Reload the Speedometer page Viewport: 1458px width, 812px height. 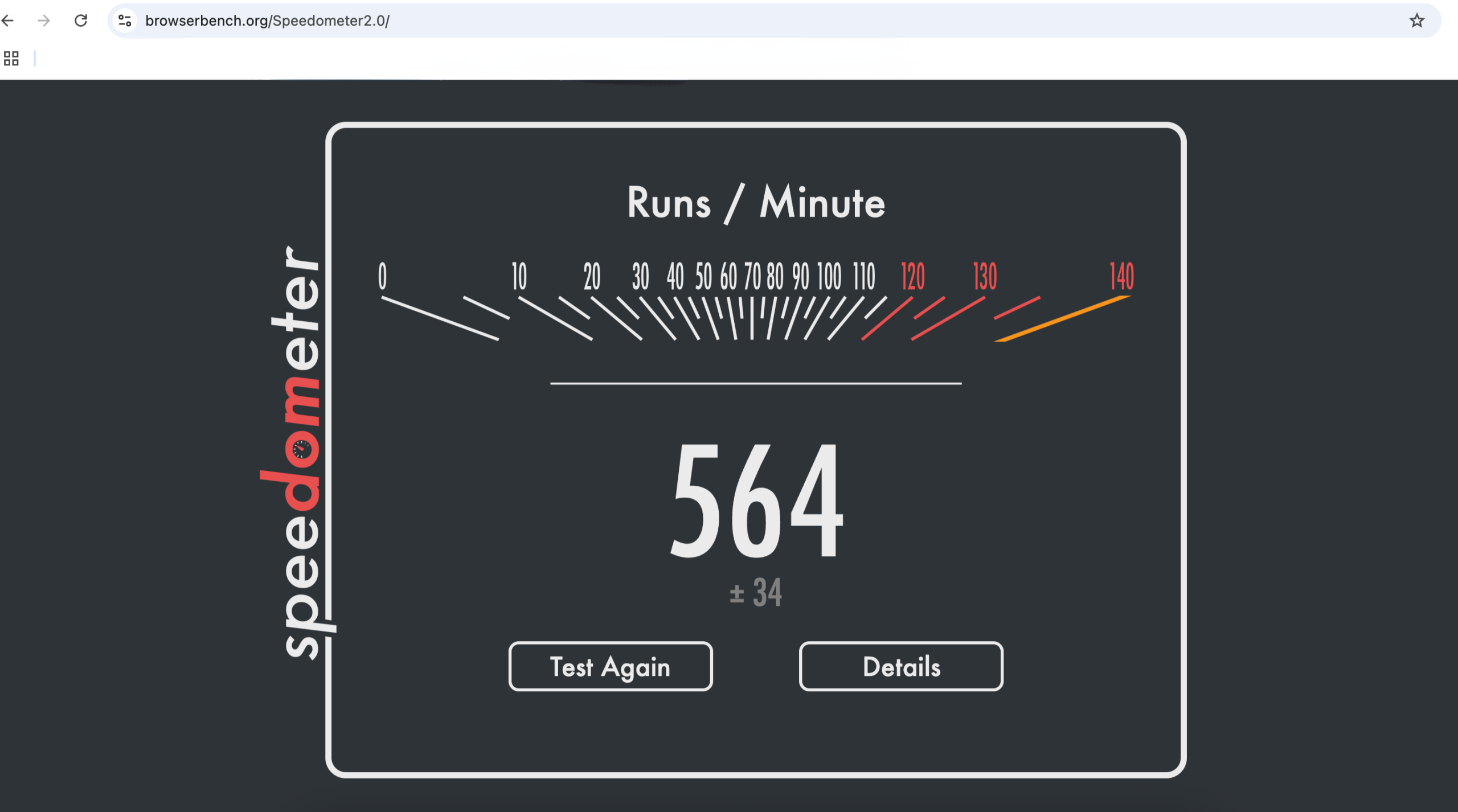[x=80, y=21]
